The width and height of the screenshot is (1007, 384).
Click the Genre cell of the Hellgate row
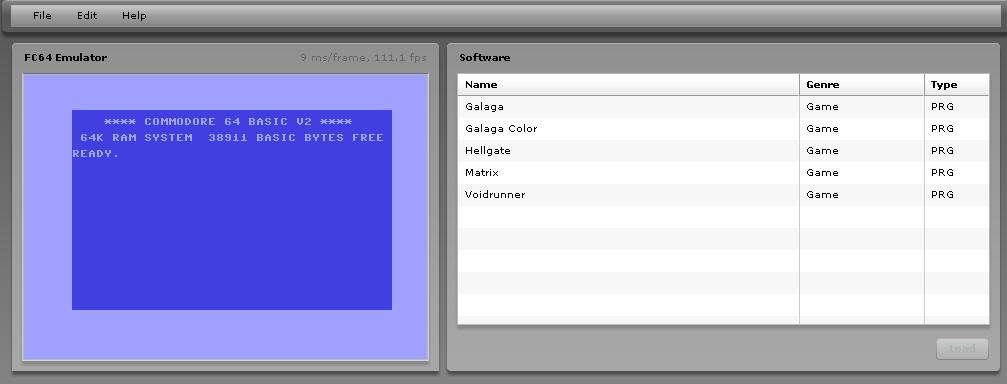pos(862,150)
